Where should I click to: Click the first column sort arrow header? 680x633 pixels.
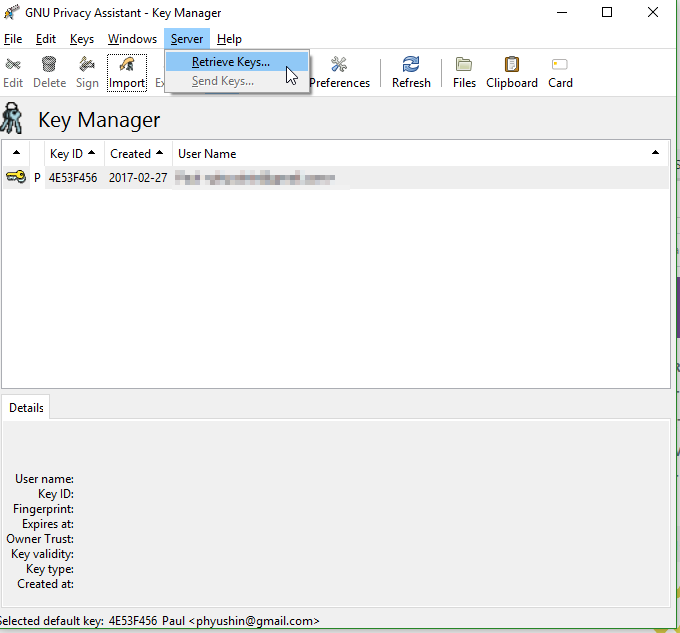tap(16, 153)
